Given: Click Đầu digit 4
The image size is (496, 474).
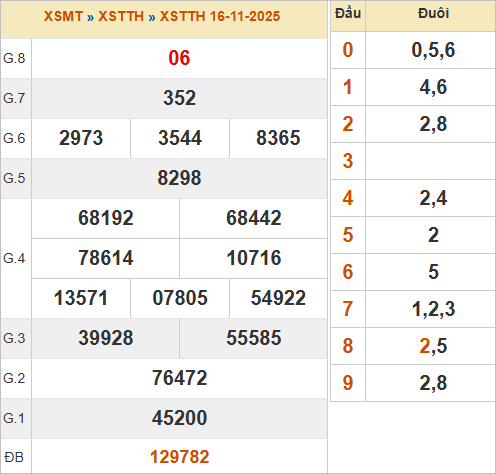Looking at the screenshot, I should (348, 198).
